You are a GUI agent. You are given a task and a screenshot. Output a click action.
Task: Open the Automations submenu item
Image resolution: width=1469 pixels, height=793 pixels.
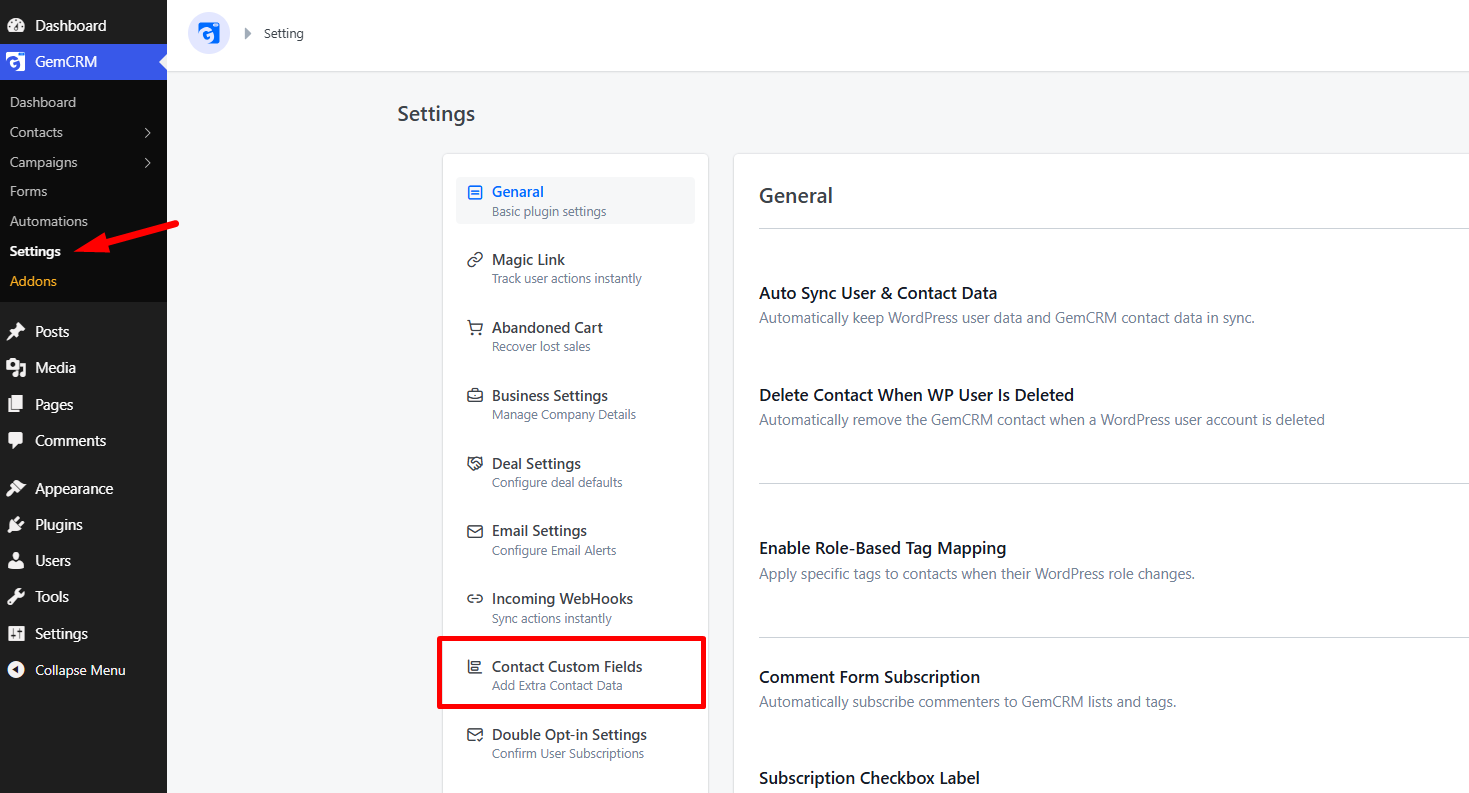[x=49, y=221]
